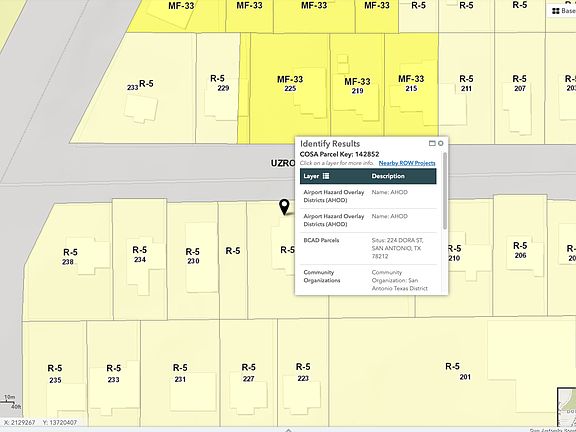Select the second Airport Hazard Overlay Districts row

(x=368, y=220)
